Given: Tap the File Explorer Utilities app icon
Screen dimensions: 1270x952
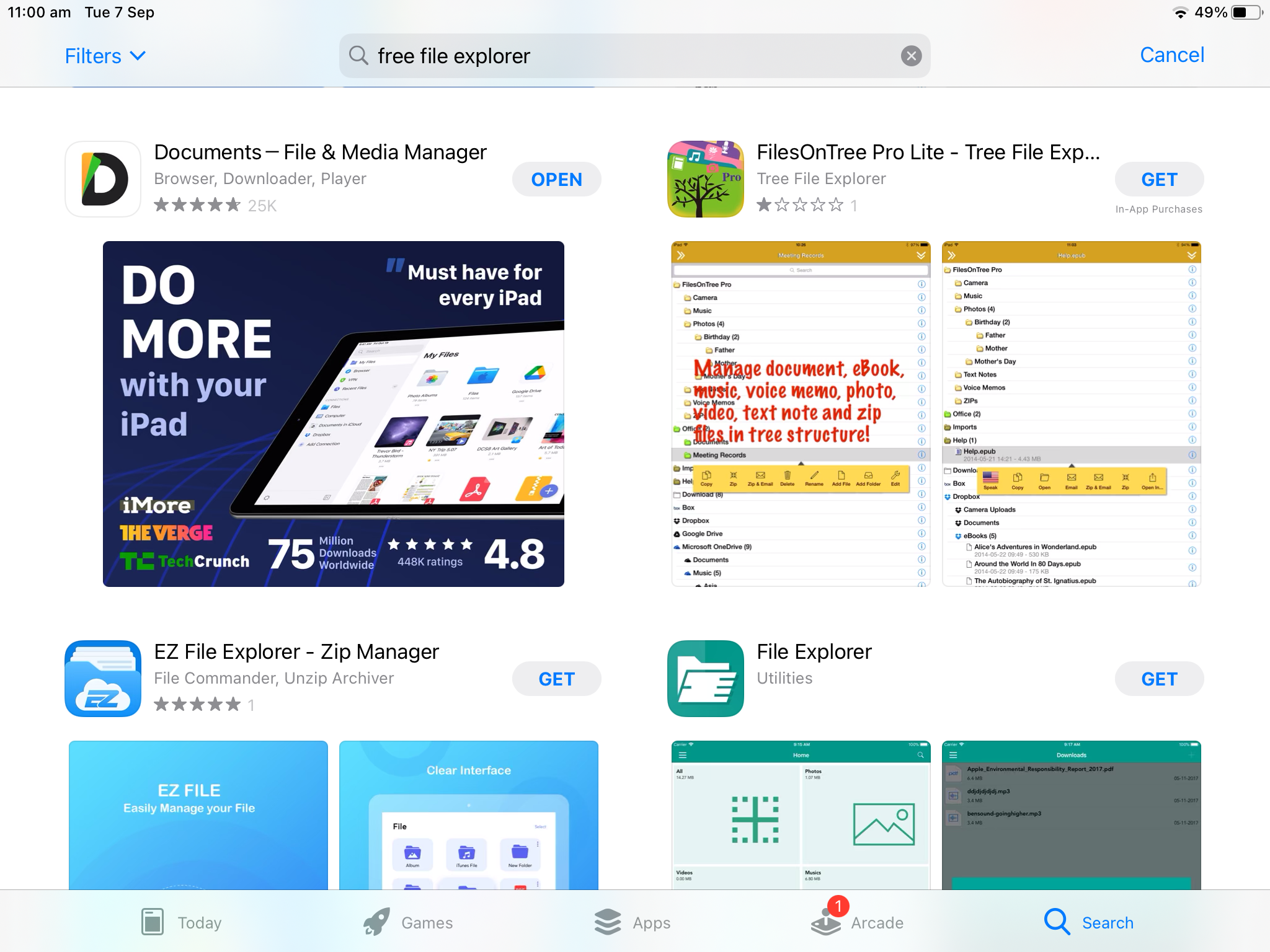Looking at the screenshot, I should click(705, 679).
